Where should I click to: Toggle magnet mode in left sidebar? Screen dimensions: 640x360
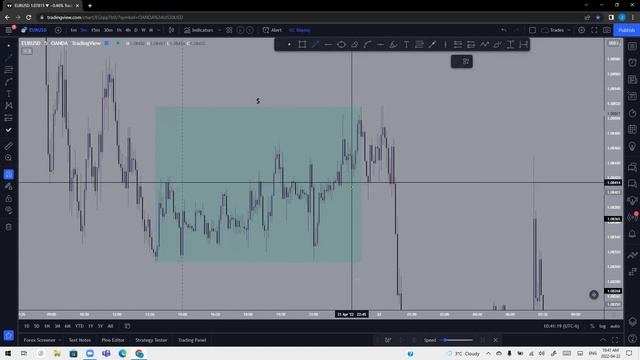[9, 174]
